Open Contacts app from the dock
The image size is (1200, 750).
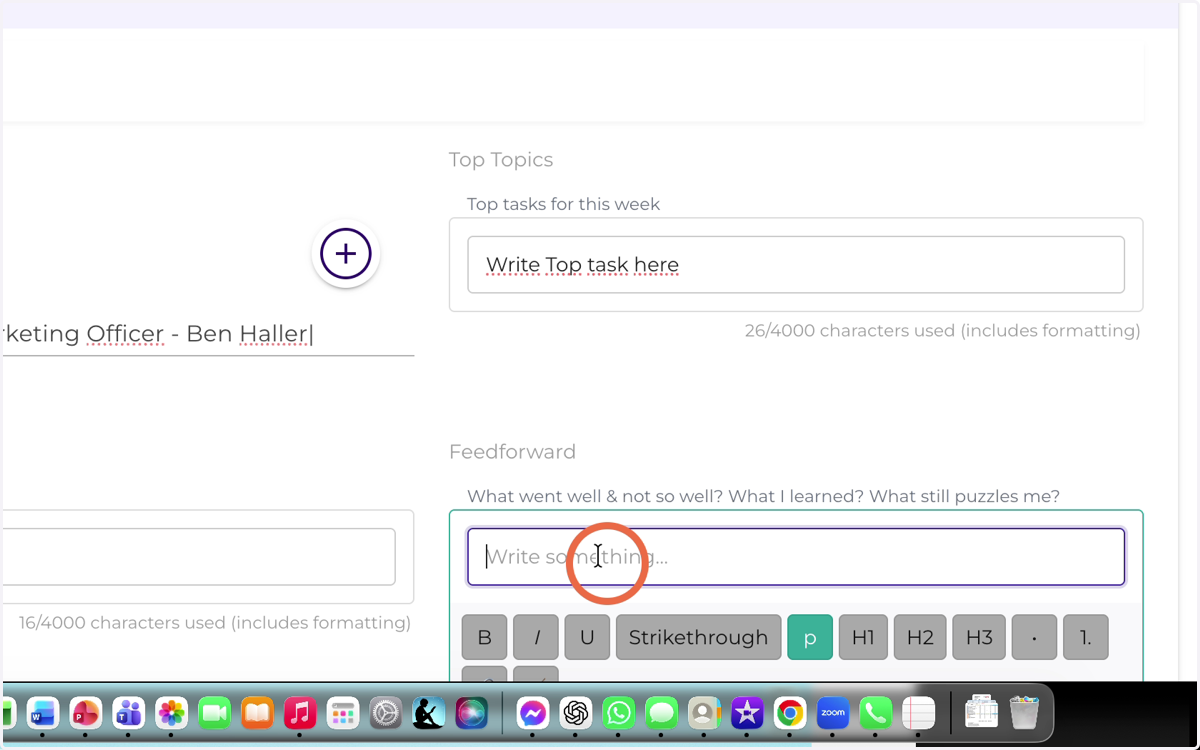(704, 713)
